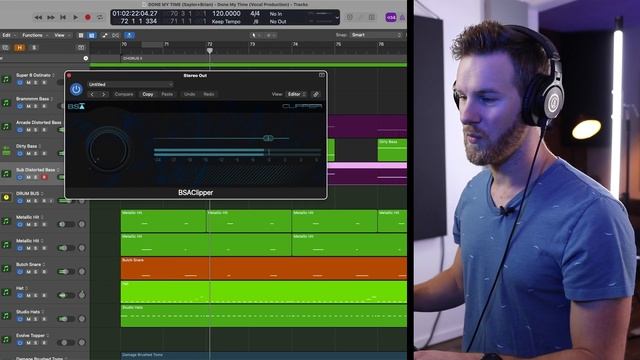Click the Dirty Bass drum machine icon

[x=6, y=151]
